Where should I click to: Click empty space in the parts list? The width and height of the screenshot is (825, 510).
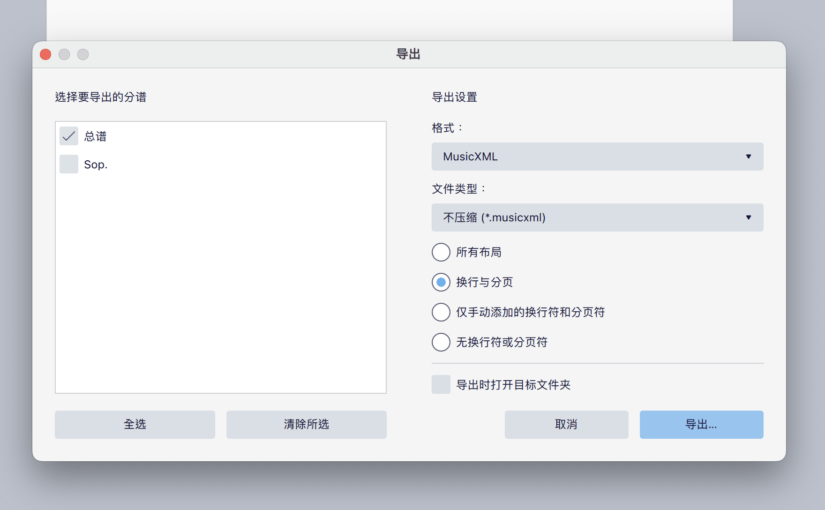pyautogui.click(x=220, y=290)
